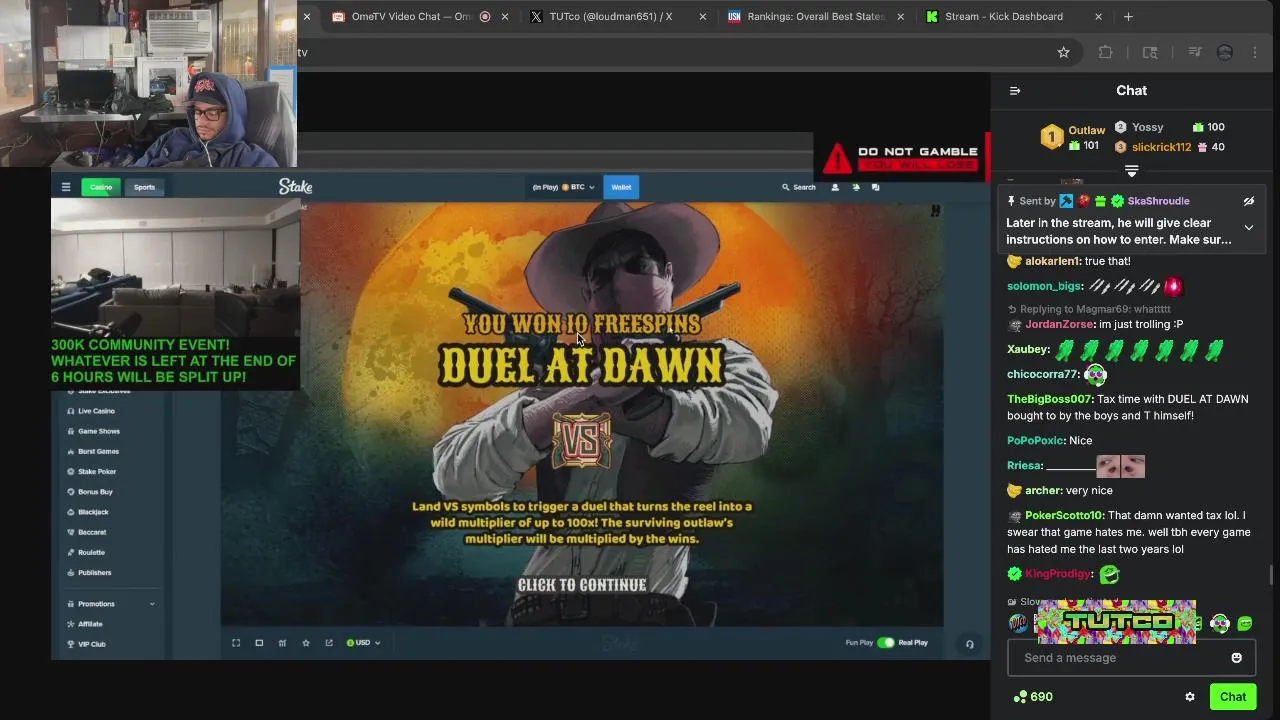This screenshot has width=1280, height=720.
Task: Open Publishers list
Action: 94,573
